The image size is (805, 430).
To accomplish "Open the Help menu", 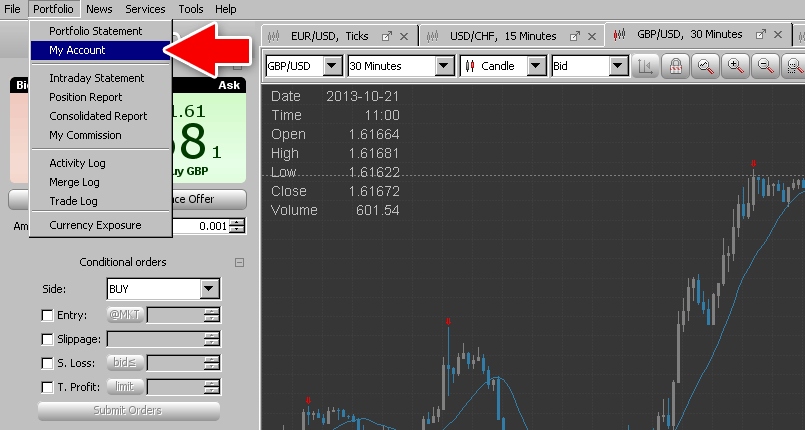I will 225,9.
